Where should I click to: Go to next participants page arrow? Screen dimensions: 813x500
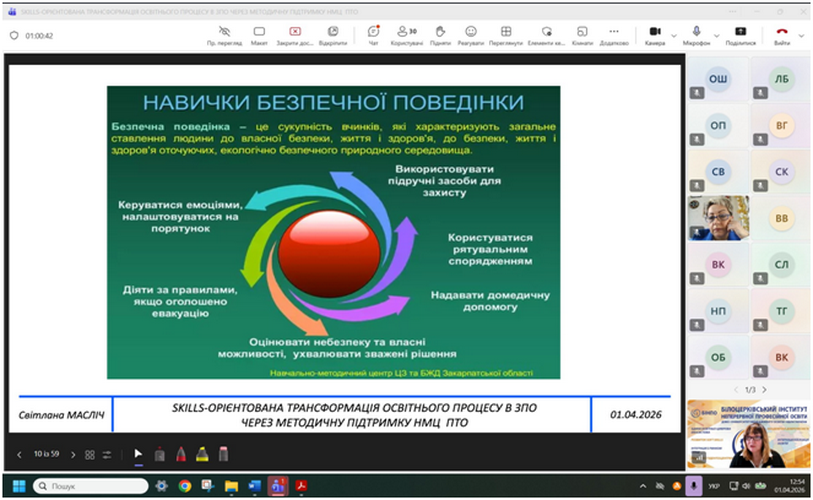(x=766, y=389)
